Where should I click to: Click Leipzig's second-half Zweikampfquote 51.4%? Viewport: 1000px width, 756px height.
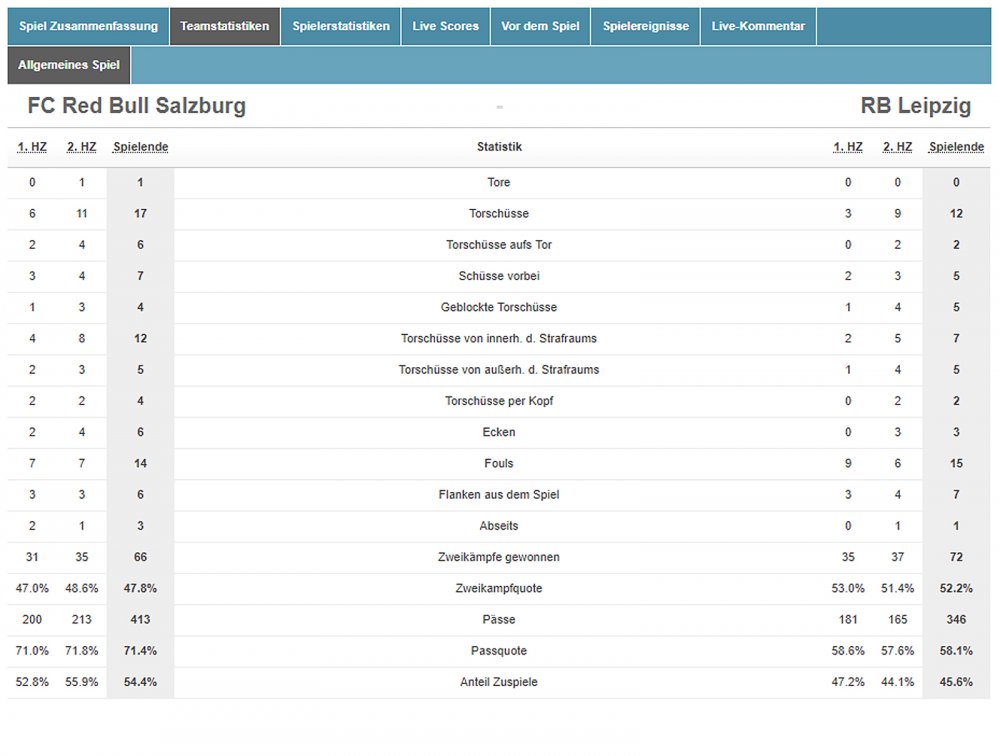[897, 589]
